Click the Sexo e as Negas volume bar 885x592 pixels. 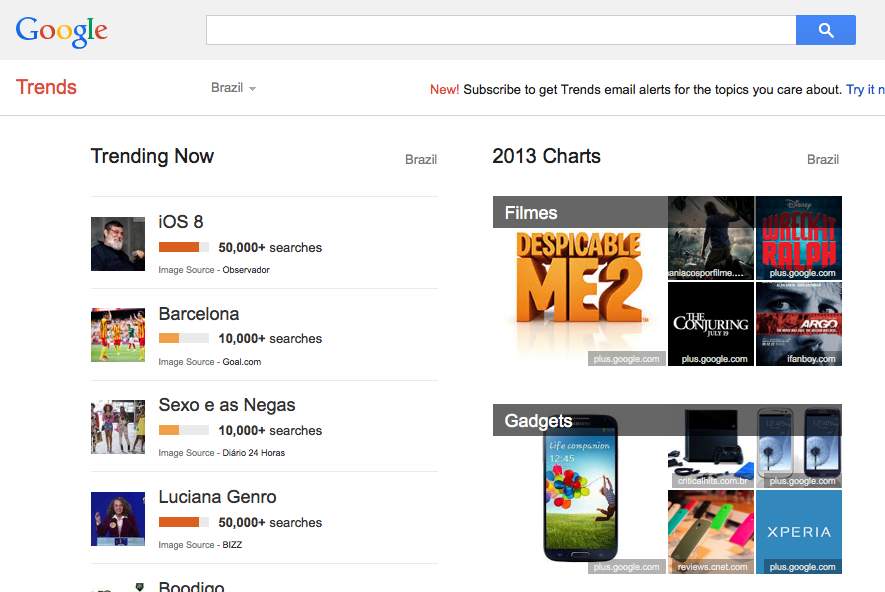(184, 430)
